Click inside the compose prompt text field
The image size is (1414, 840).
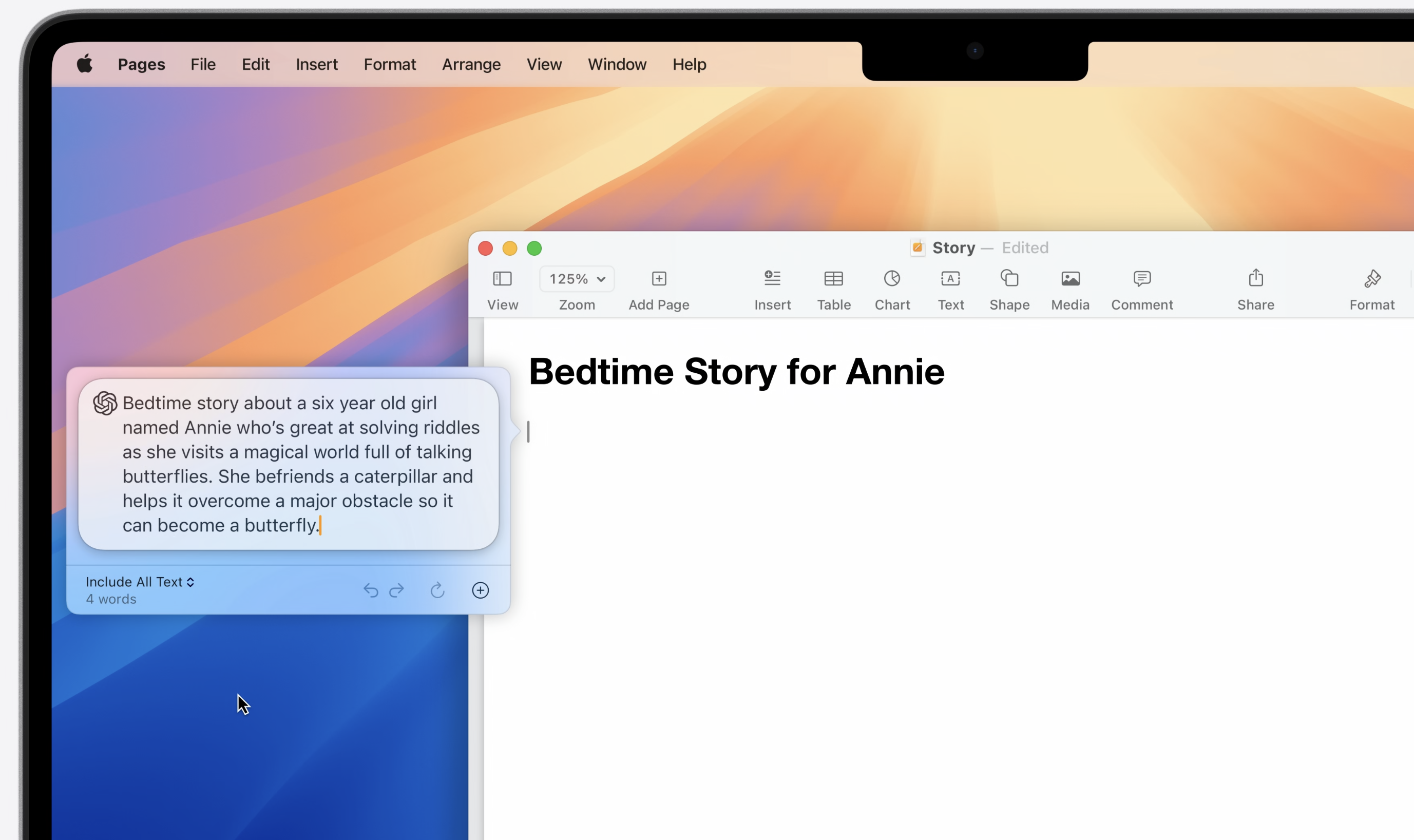tap(289, 464)
